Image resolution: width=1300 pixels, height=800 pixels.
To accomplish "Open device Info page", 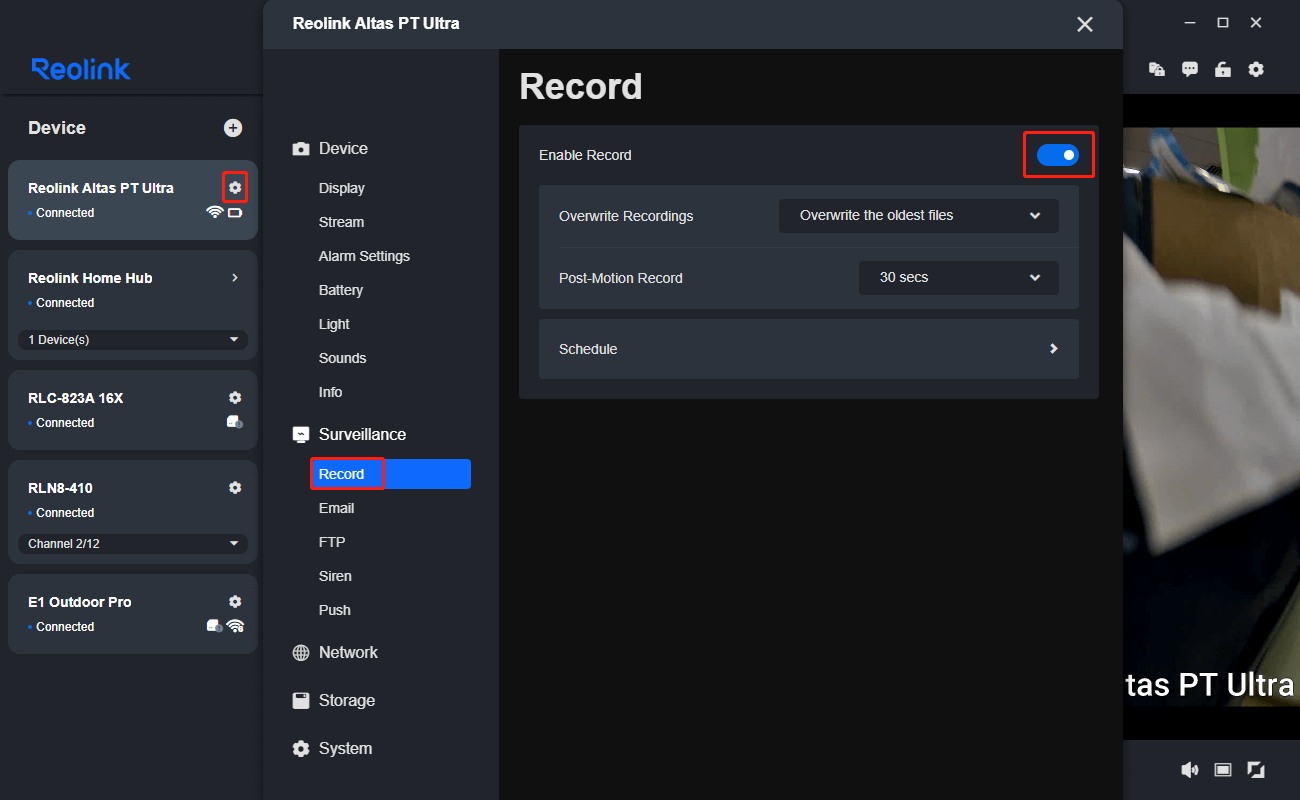I will point(331,392).
